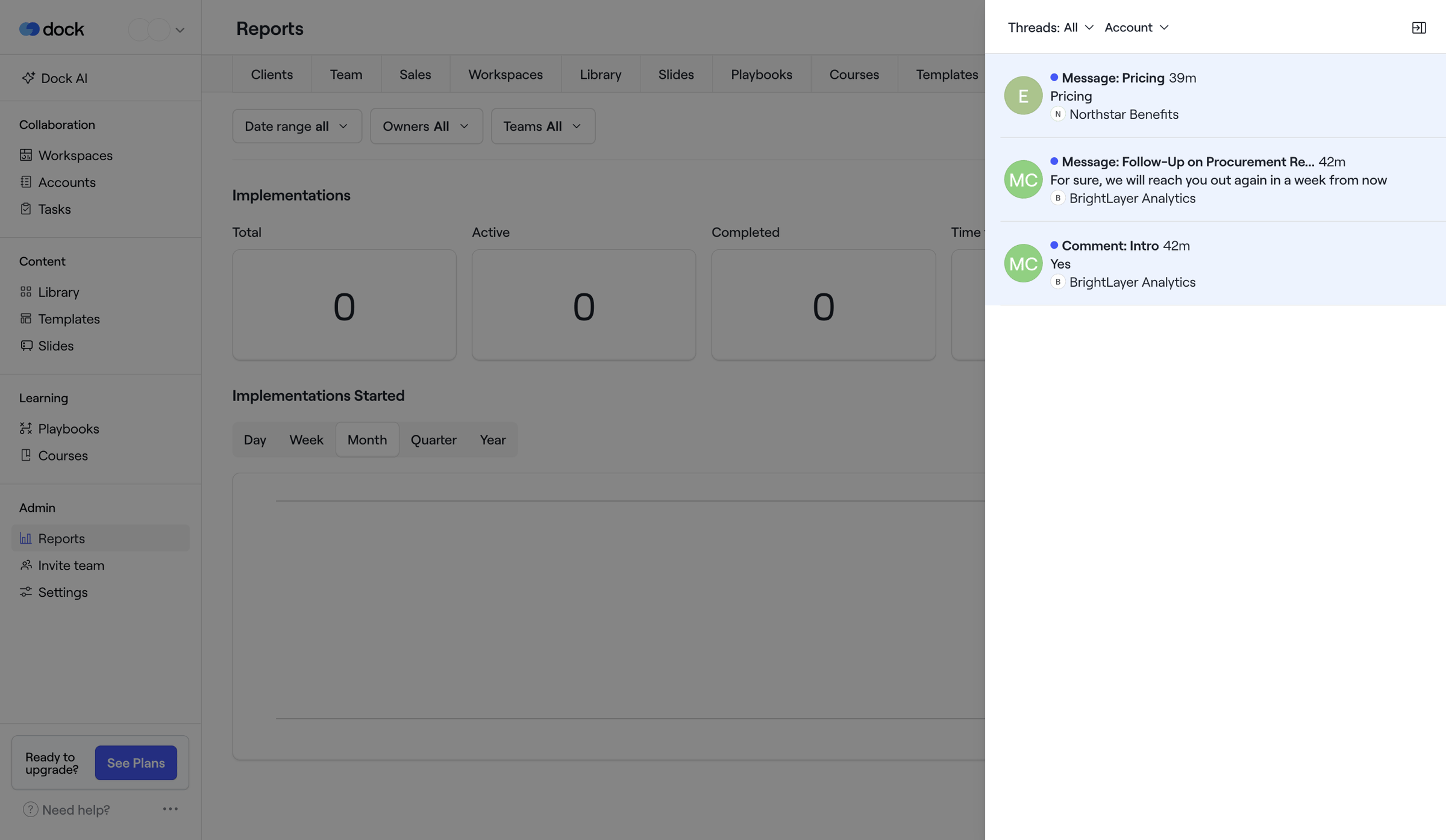Viewport: 1446px width, 840px height.
Task: Select the Year interval option
Action: [x=492, y=440]
